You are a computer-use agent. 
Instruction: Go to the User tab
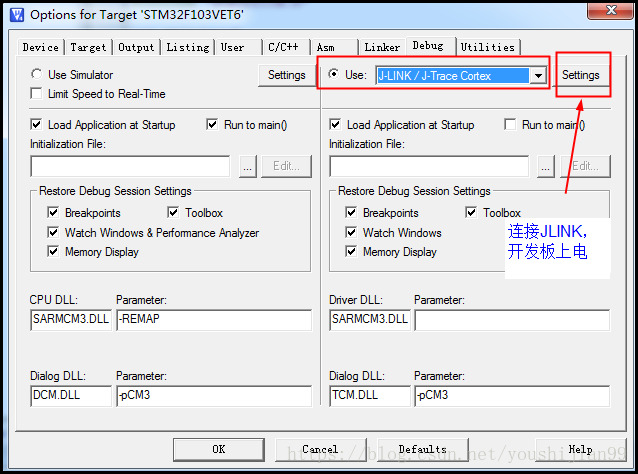point(238,47)
